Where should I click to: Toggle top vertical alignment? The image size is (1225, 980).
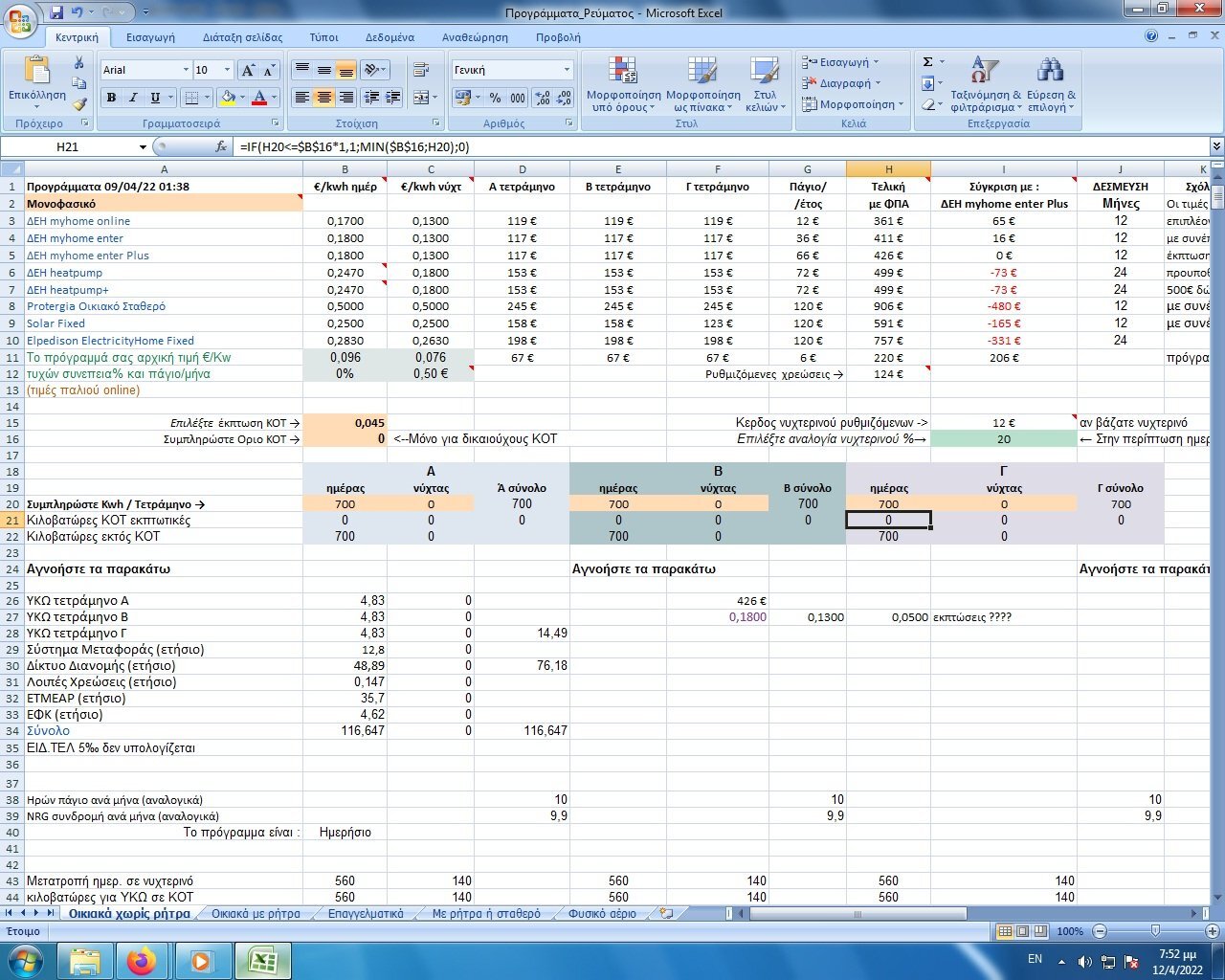[302, 70]
